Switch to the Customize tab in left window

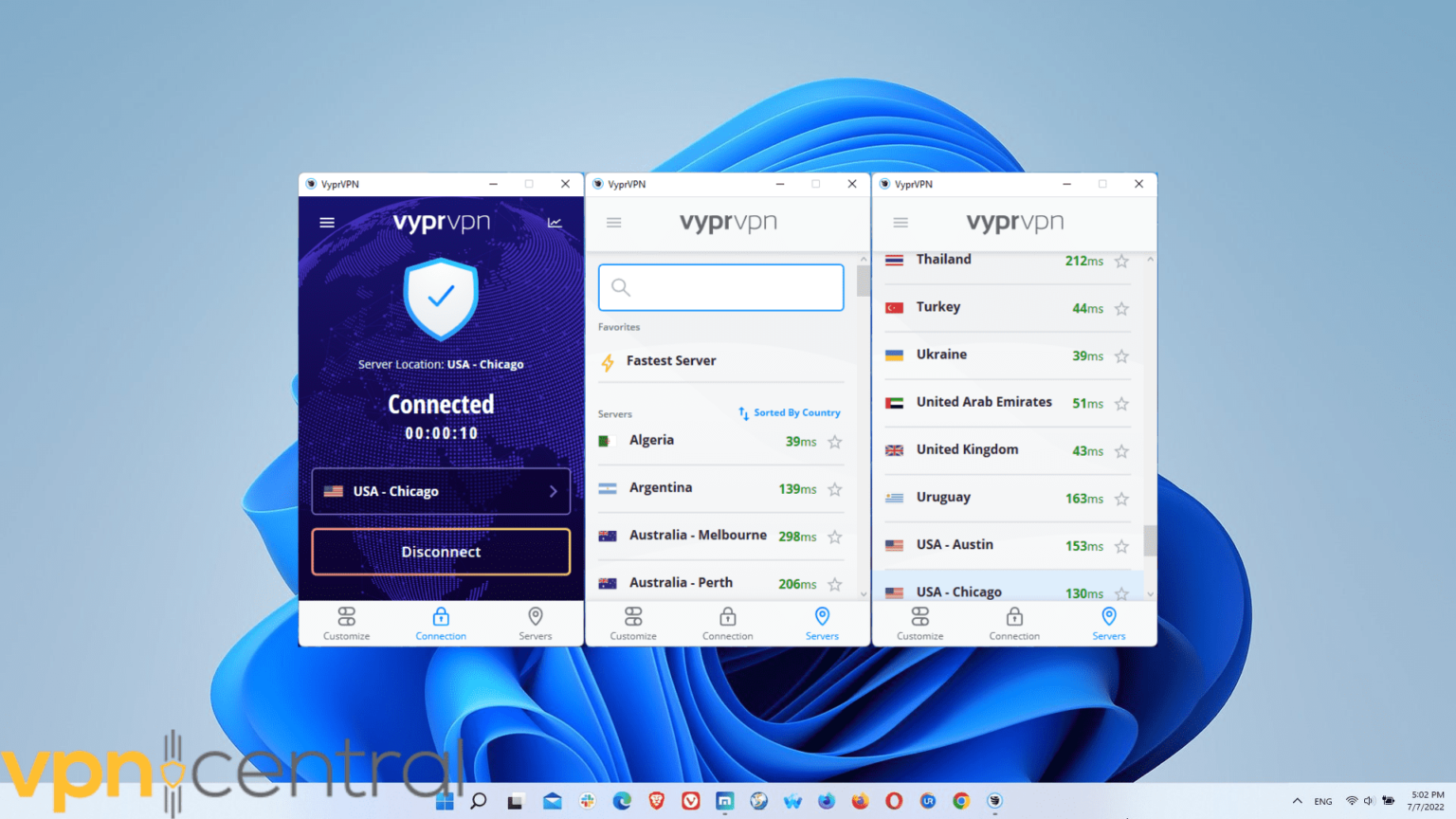pyautogui.click(x=346, y=623)
